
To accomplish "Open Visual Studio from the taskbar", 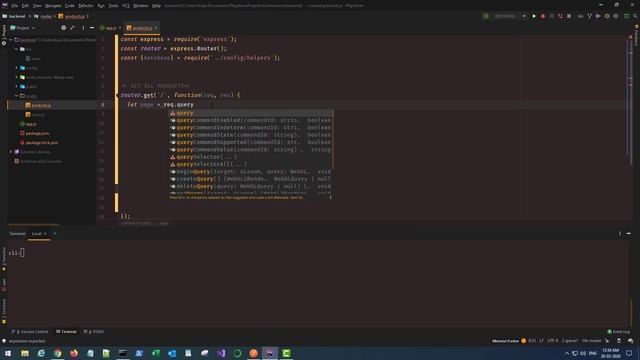I will click(x=221, y=353).
